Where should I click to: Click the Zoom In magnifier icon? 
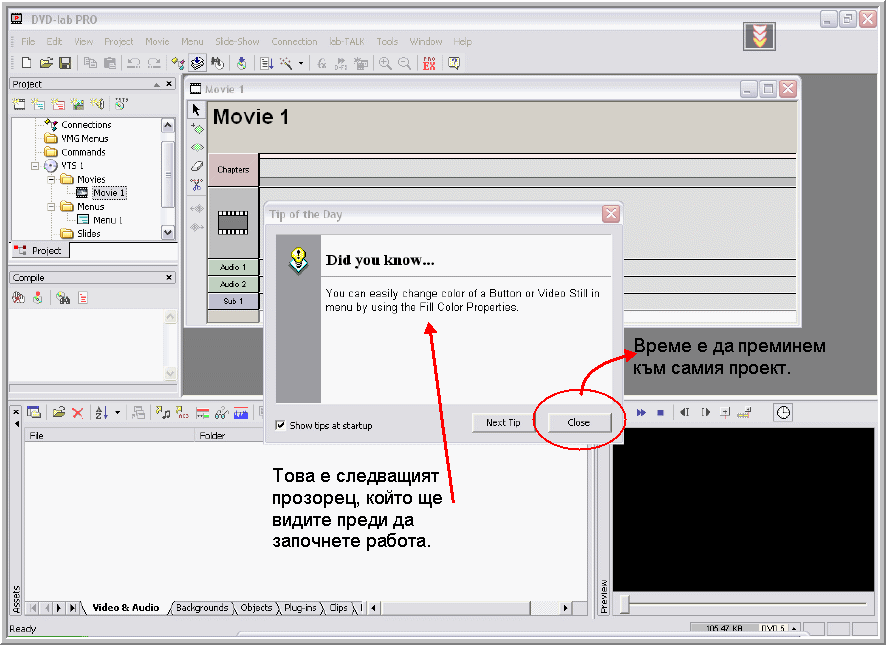(x=385, y=63)
